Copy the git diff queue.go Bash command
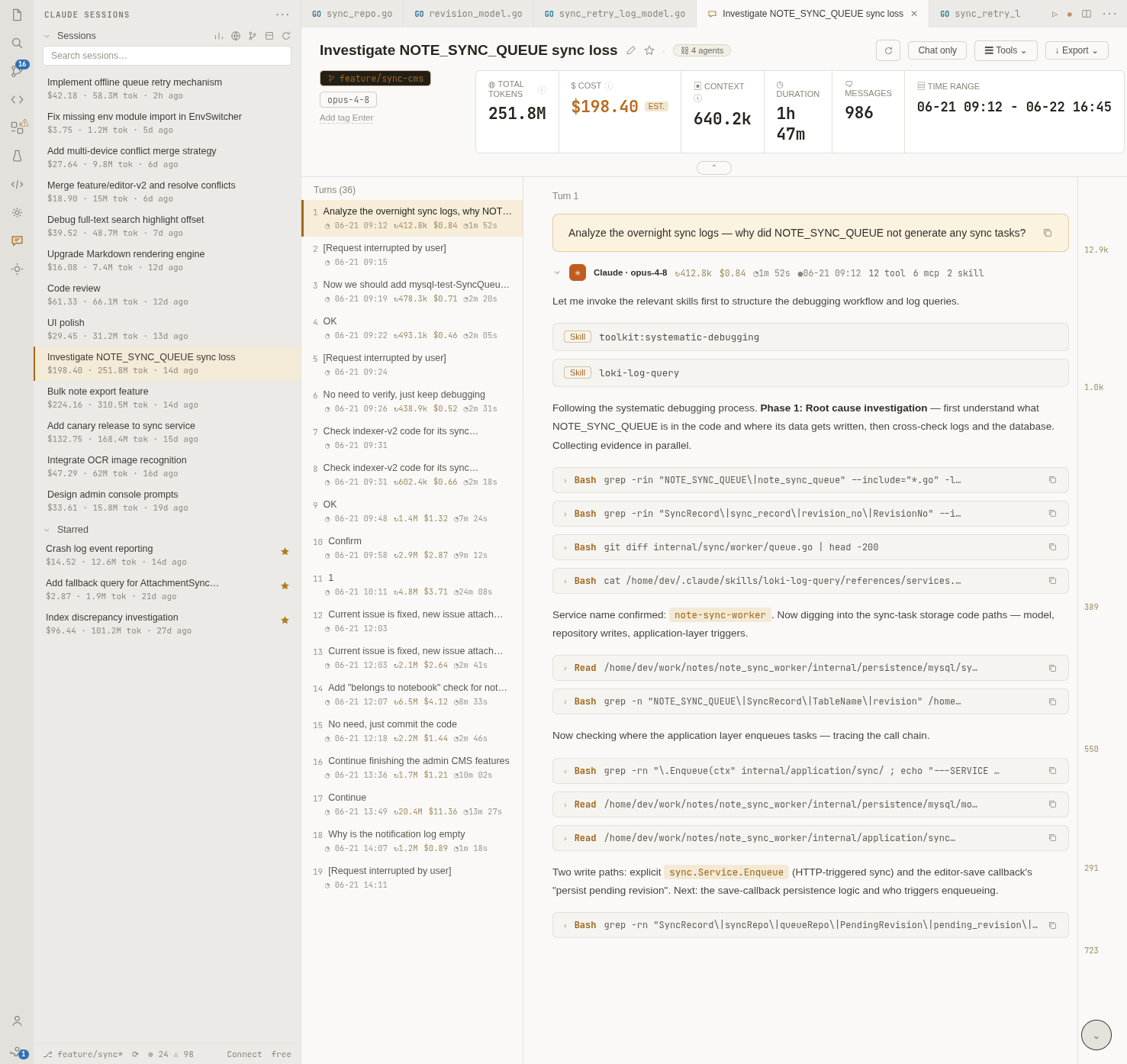1127x1064 pixels. tap(1052, 547)
